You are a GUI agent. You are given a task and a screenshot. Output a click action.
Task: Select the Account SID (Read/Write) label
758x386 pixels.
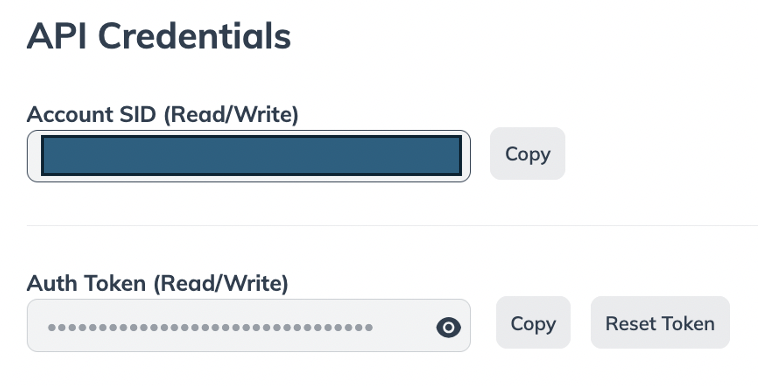point(162,115)
